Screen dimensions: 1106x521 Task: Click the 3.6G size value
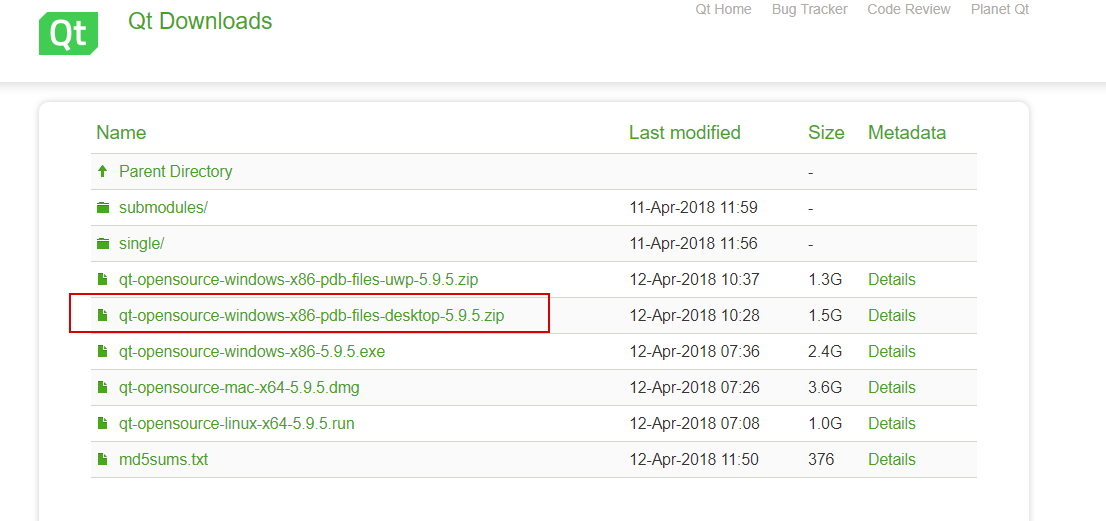point(825,388)
